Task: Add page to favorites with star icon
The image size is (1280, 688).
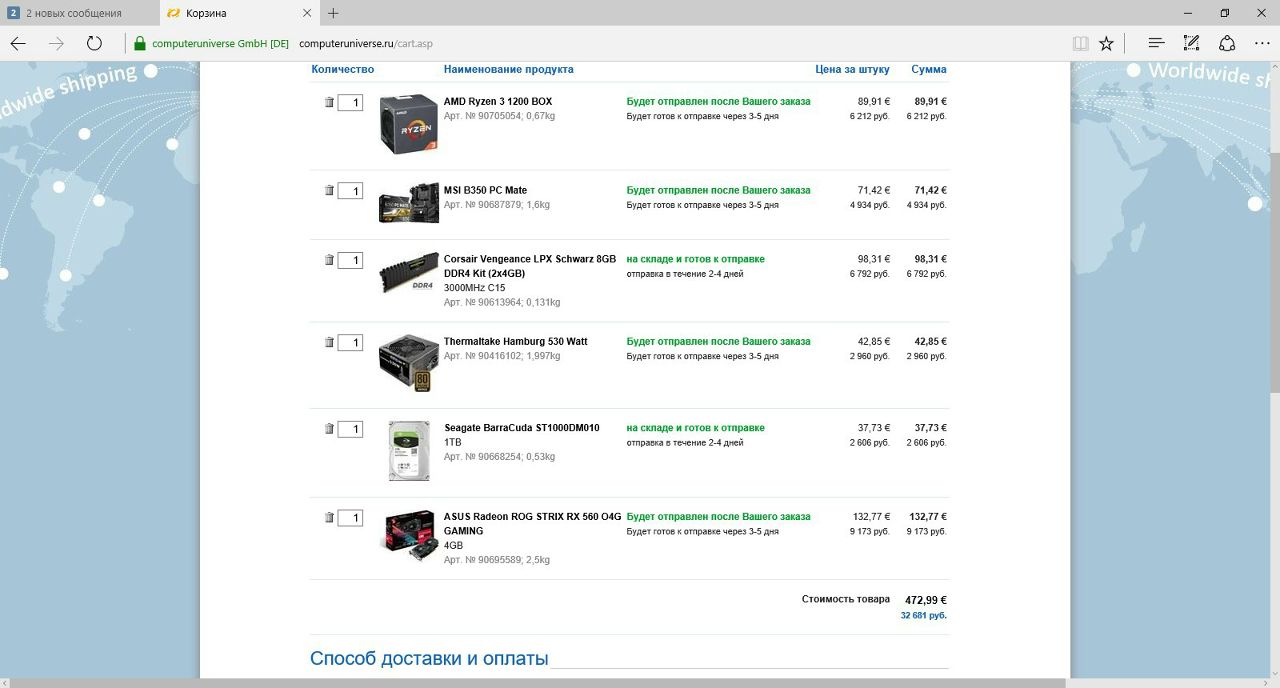Action: (x=1106, y=43)
